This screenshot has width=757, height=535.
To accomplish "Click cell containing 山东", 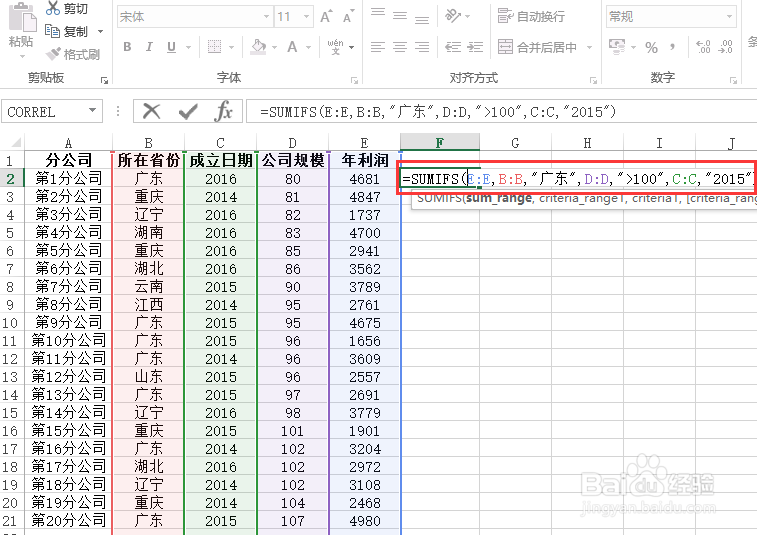I will (x=149, y=377).
